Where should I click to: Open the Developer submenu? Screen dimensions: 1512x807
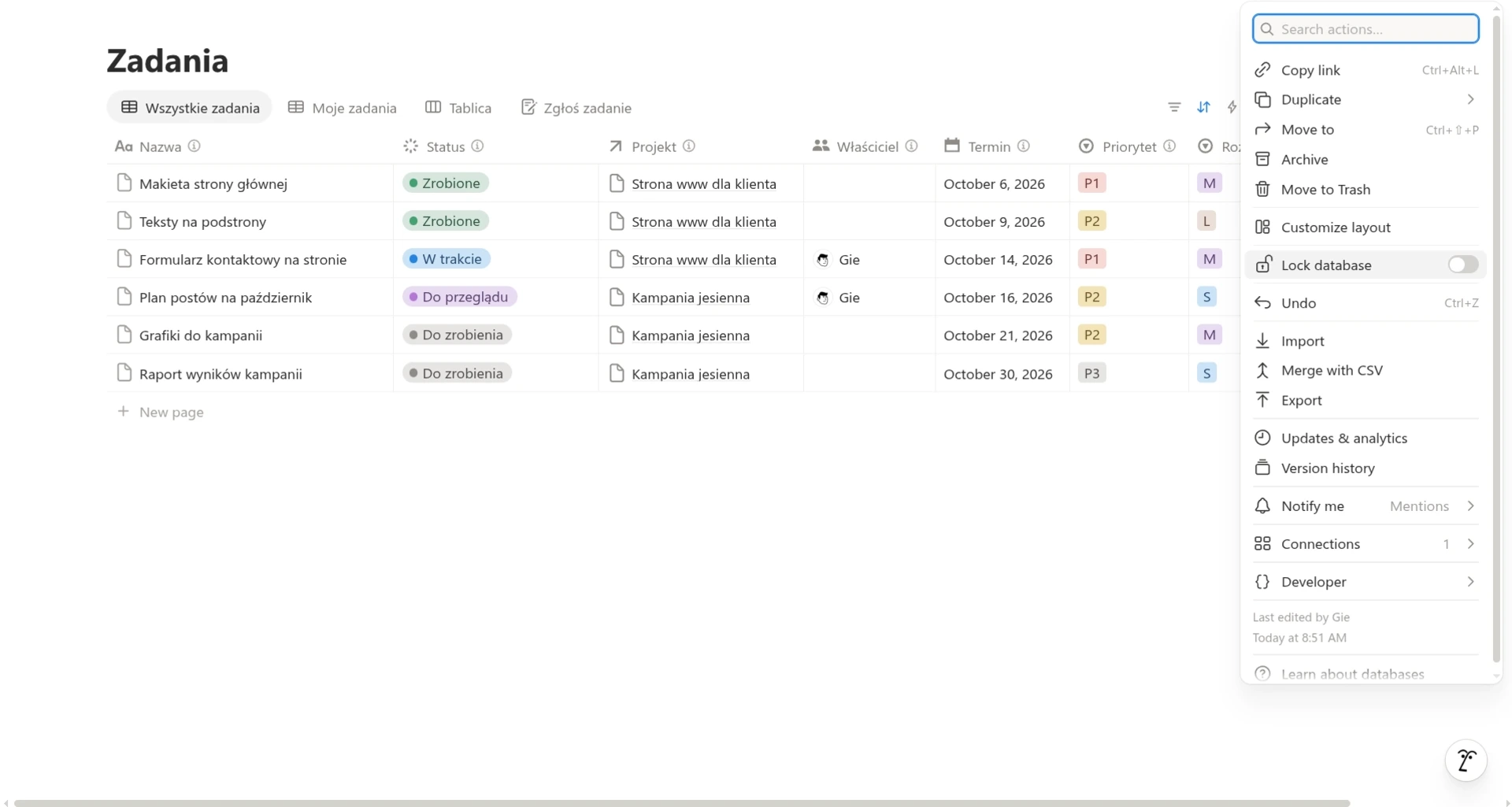[x=1470, y=581]
